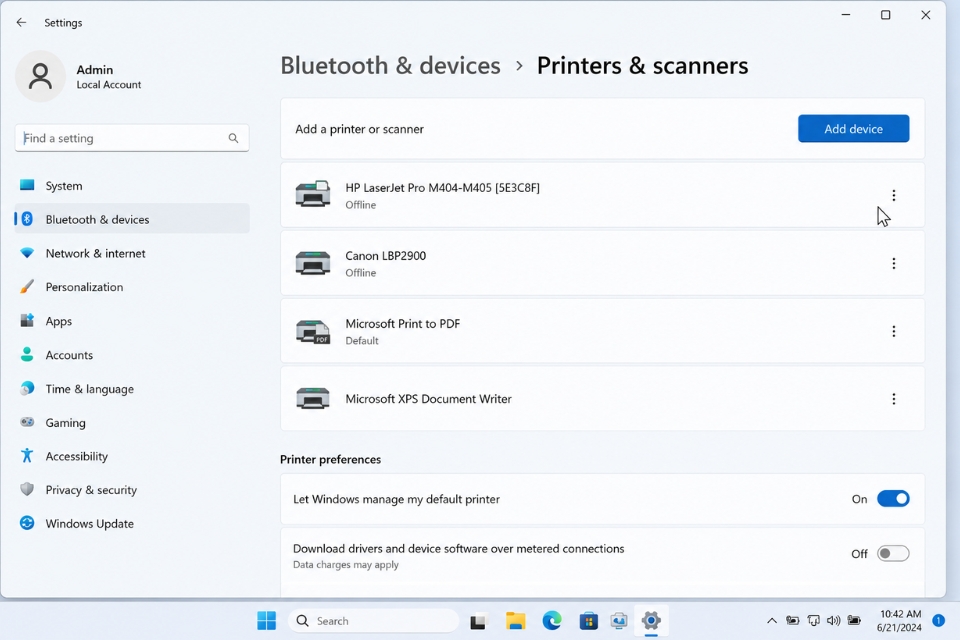960x640 pixels.
Task: Open the Windows Start menu
Action: [266, 620]
